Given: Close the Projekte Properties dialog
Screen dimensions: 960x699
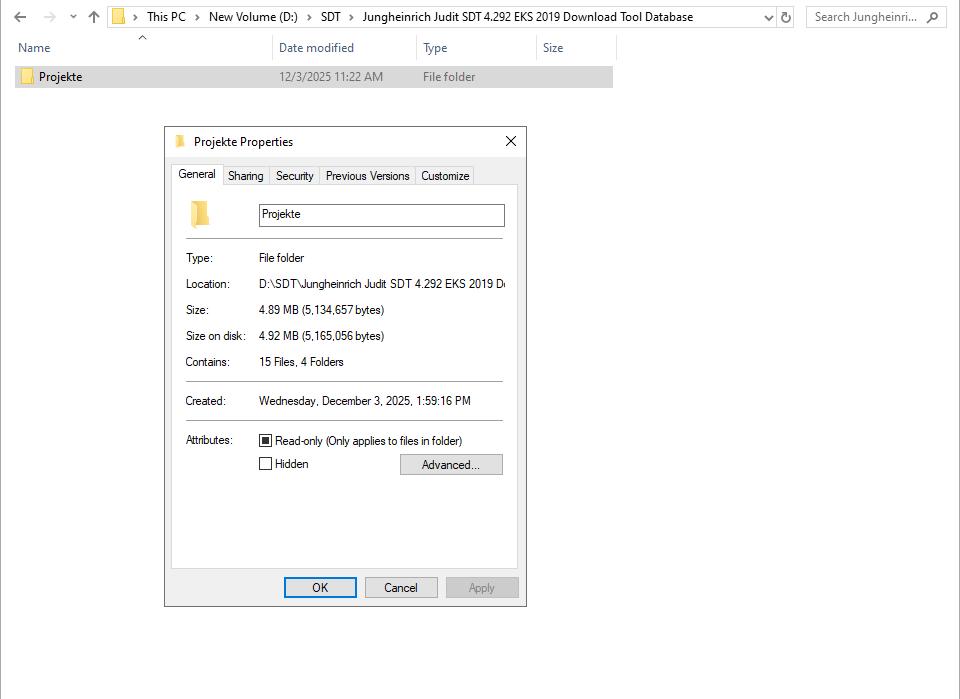Looking at the screenshot, I should point(511,141).
